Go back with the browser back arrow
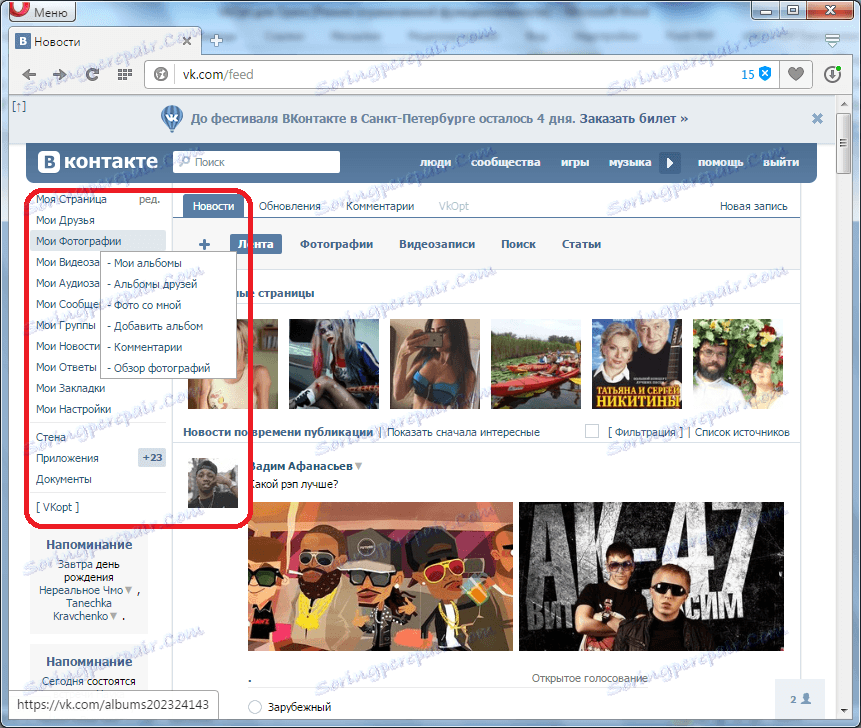Screen dimensions: 861x728 point(29,74)
